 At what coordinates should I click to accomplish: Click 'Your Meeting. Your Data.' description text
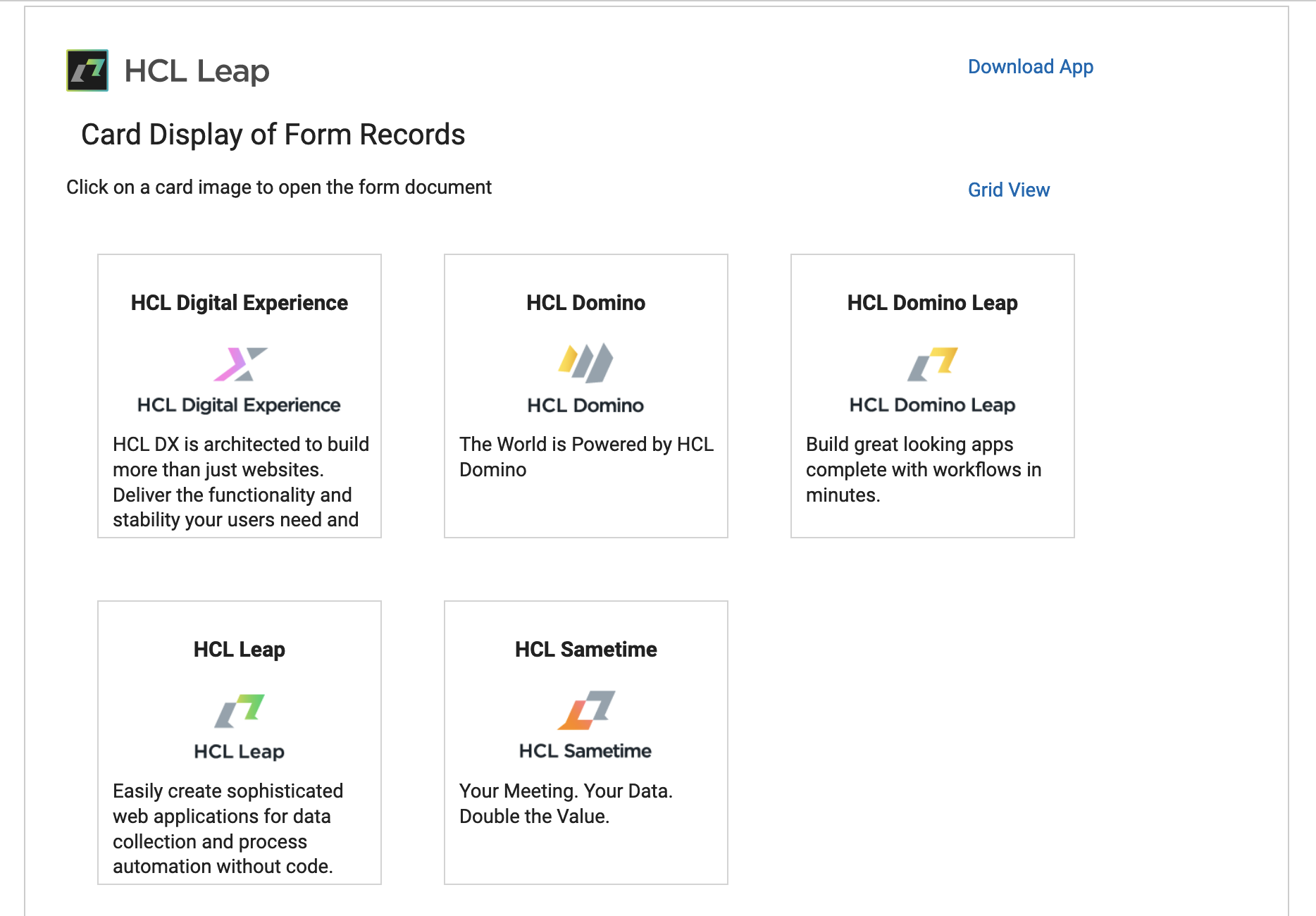[x=566, y=803]
